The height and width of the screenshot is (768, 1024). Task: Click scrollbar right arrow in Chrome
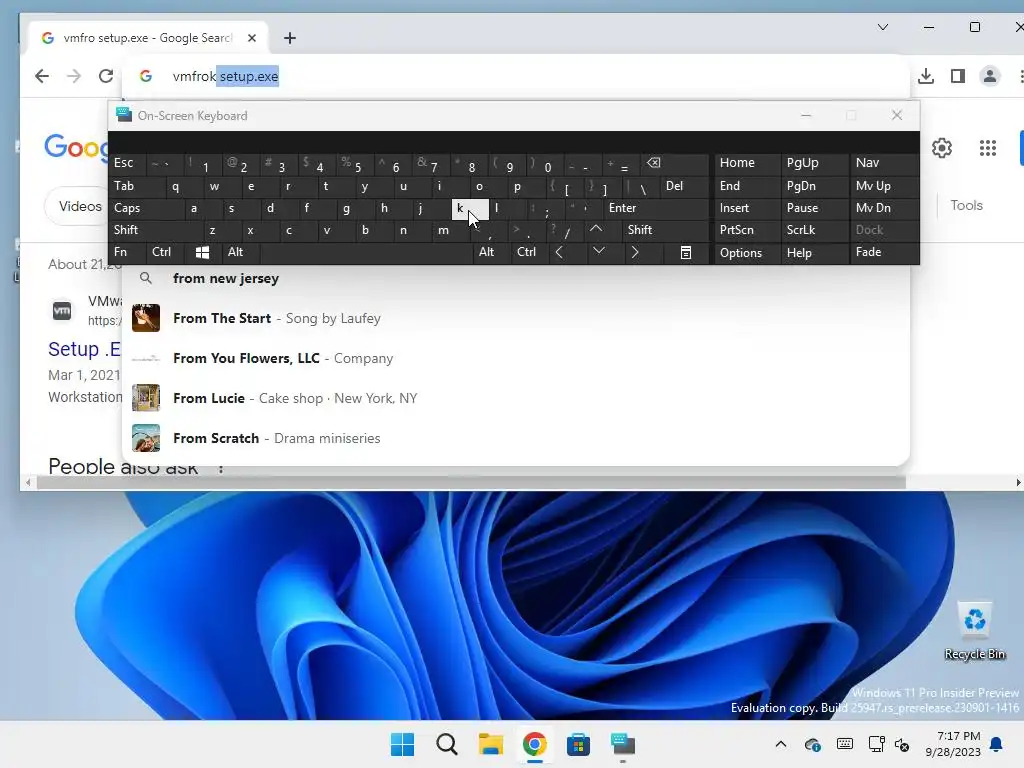(x=1018, y=483)
